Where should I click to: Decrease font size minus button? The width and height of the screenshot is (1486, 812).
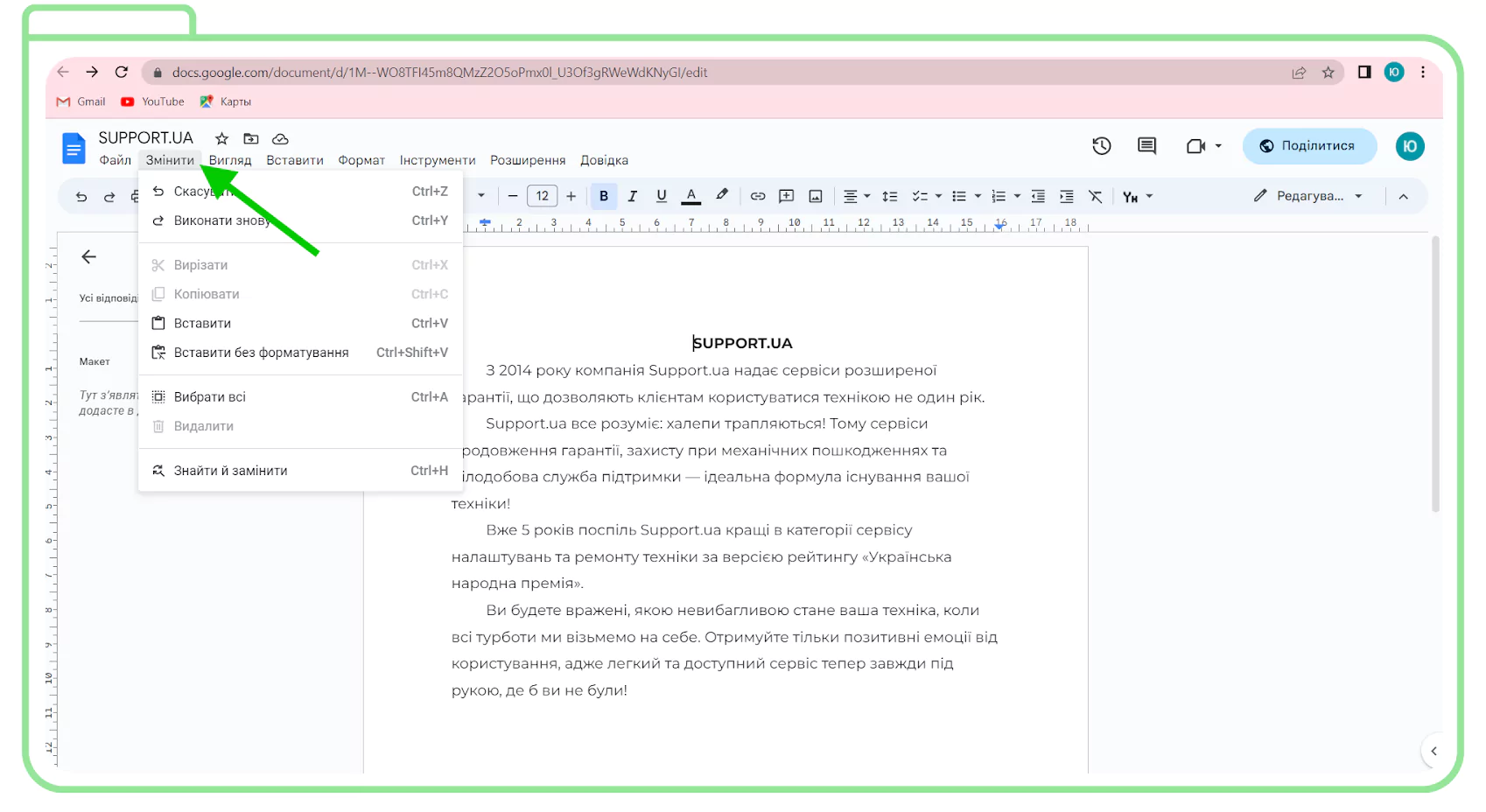513,196
